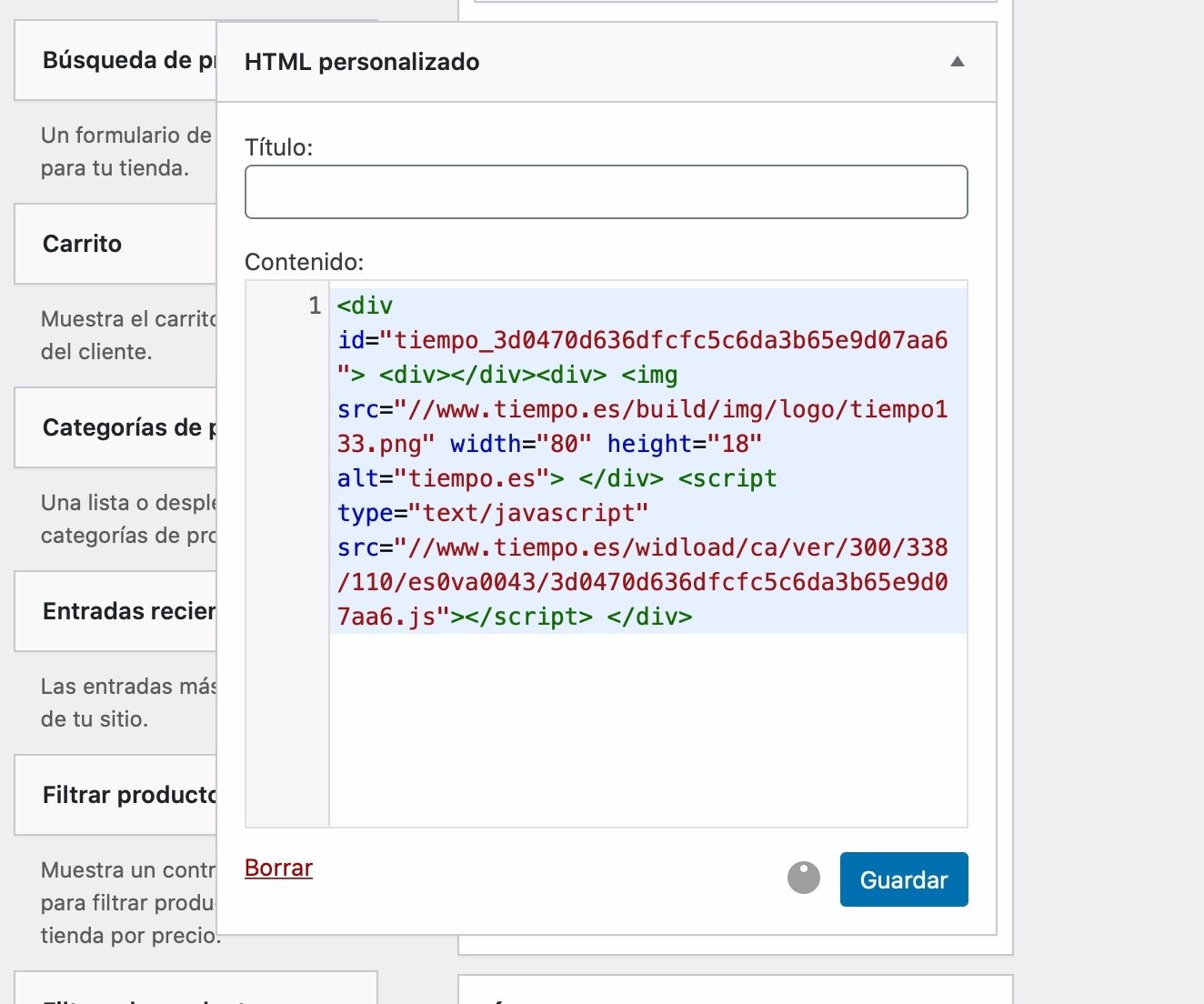Click 'Un formulario de' description text
Viewport: 1204px width, 1004px height.
(x=125, y=136)
